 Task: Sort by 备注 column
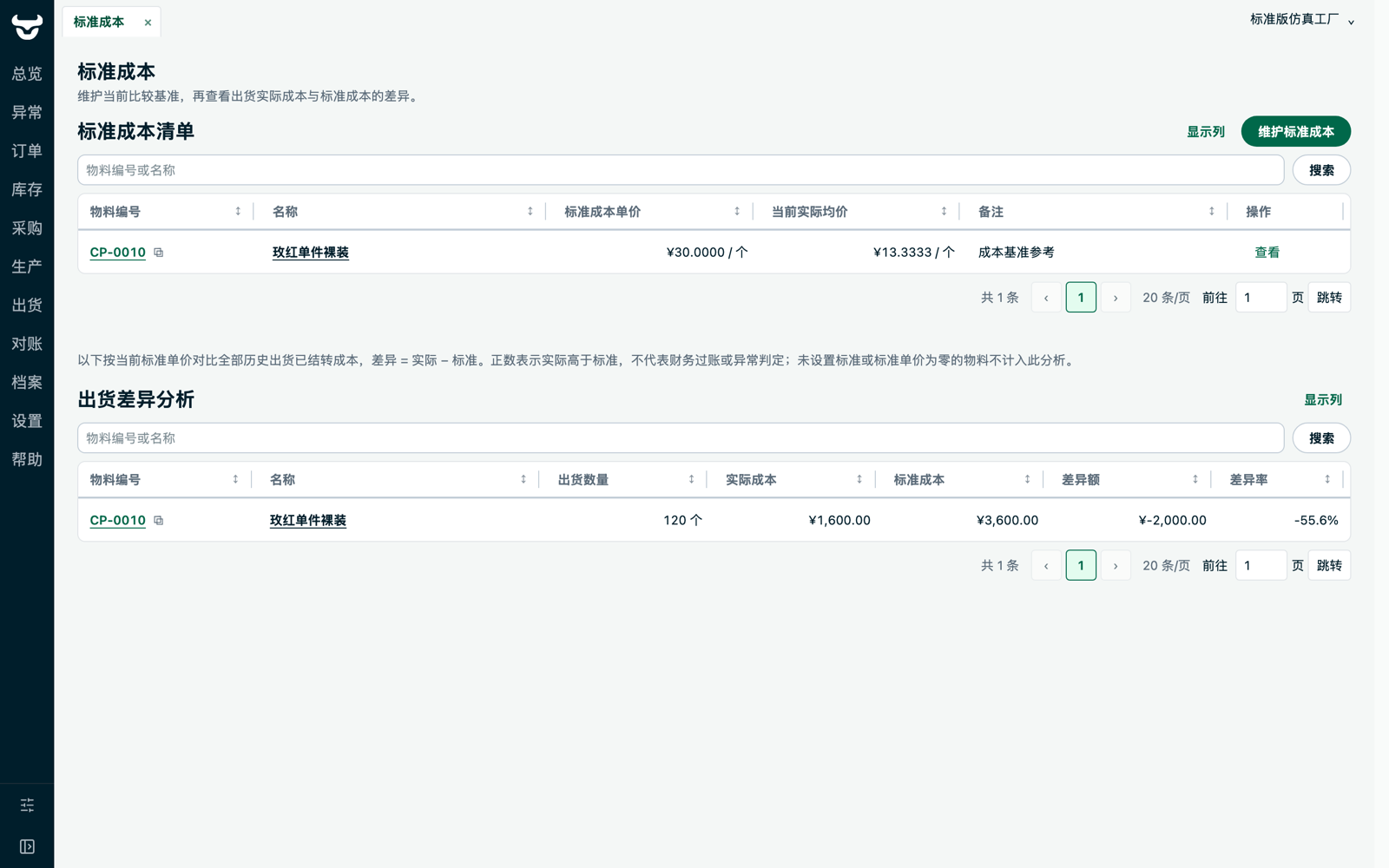tap(1212, 212)
